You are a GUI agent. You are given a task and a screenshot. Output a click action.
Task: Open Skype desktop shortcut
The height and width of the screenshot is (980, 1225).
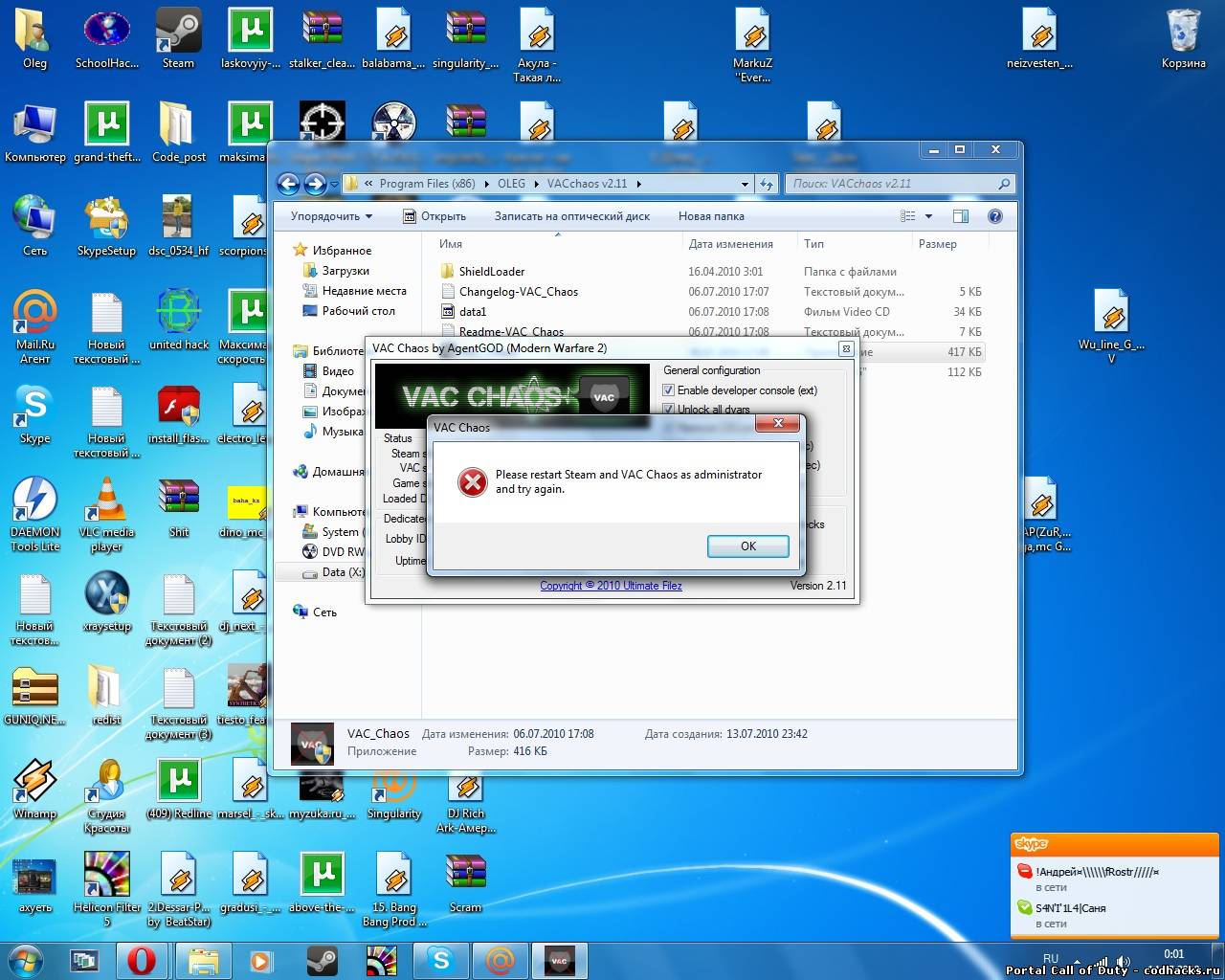coord(34,414)
